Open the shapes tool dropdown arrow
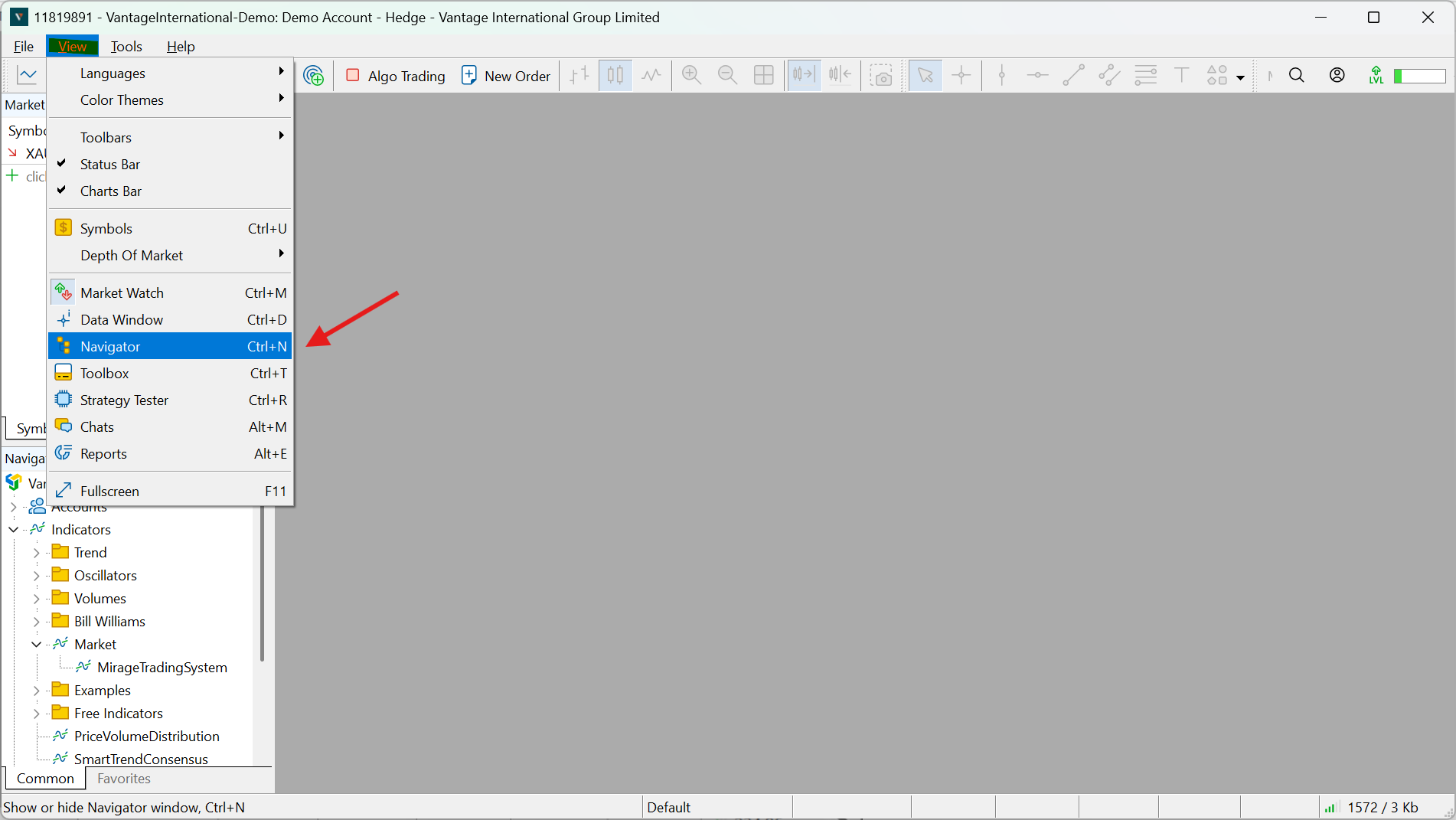Screen dimensions: 1456x820 tap(1240, 77)
